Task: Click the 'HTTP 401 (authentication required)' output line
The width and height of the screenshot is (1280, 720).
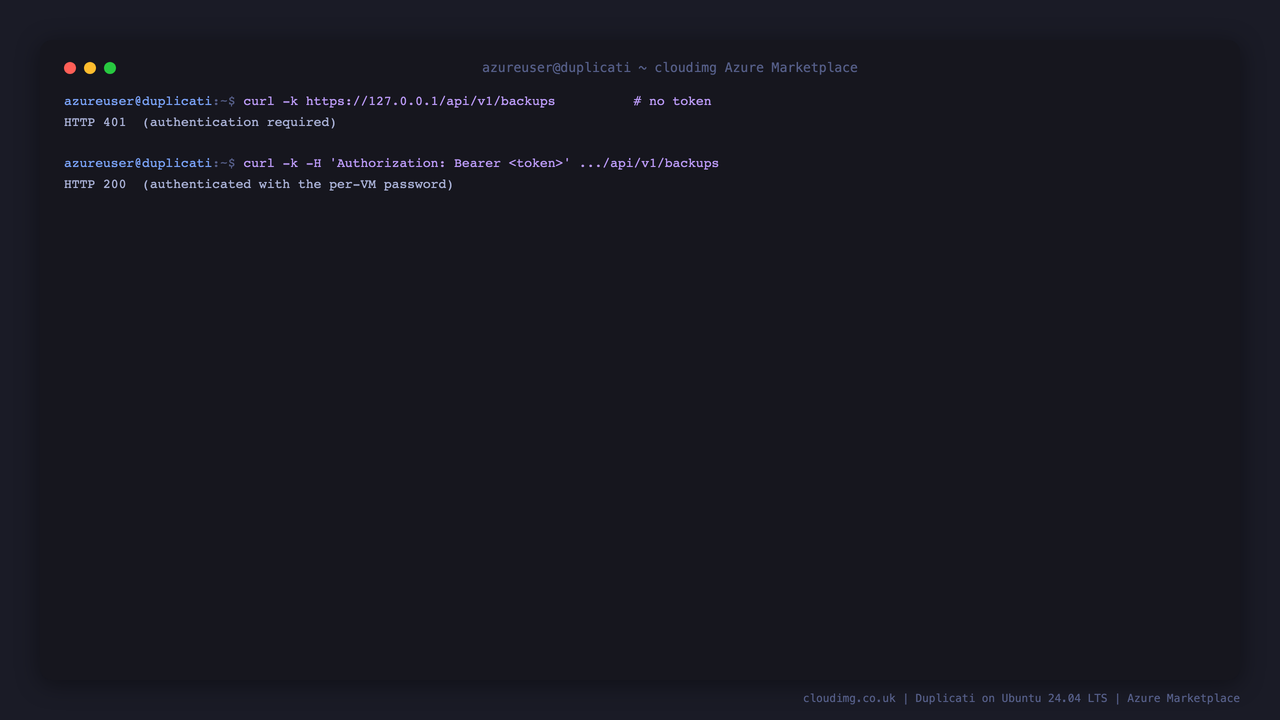Action: coord(200,122)
